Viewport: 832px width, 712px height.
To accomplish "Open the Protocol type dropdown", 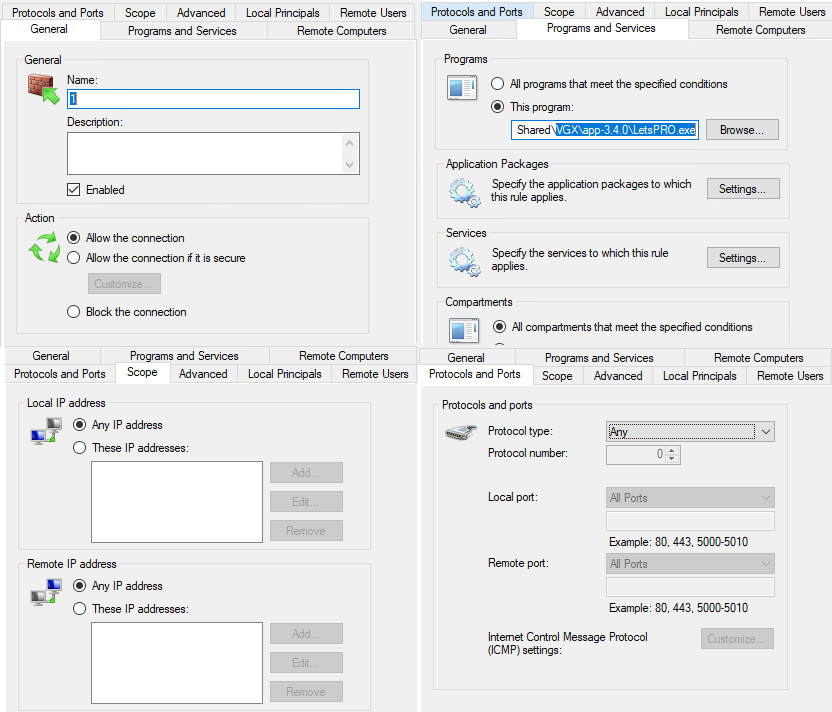I will coord(690,432).
